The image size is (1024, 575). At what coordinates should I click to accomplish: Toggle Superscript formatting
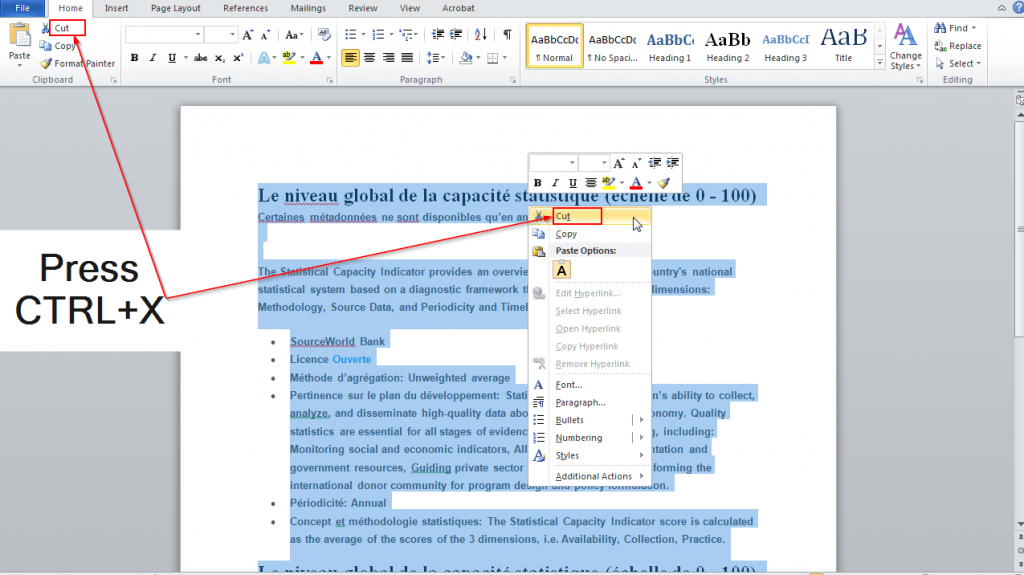[238, 58]
